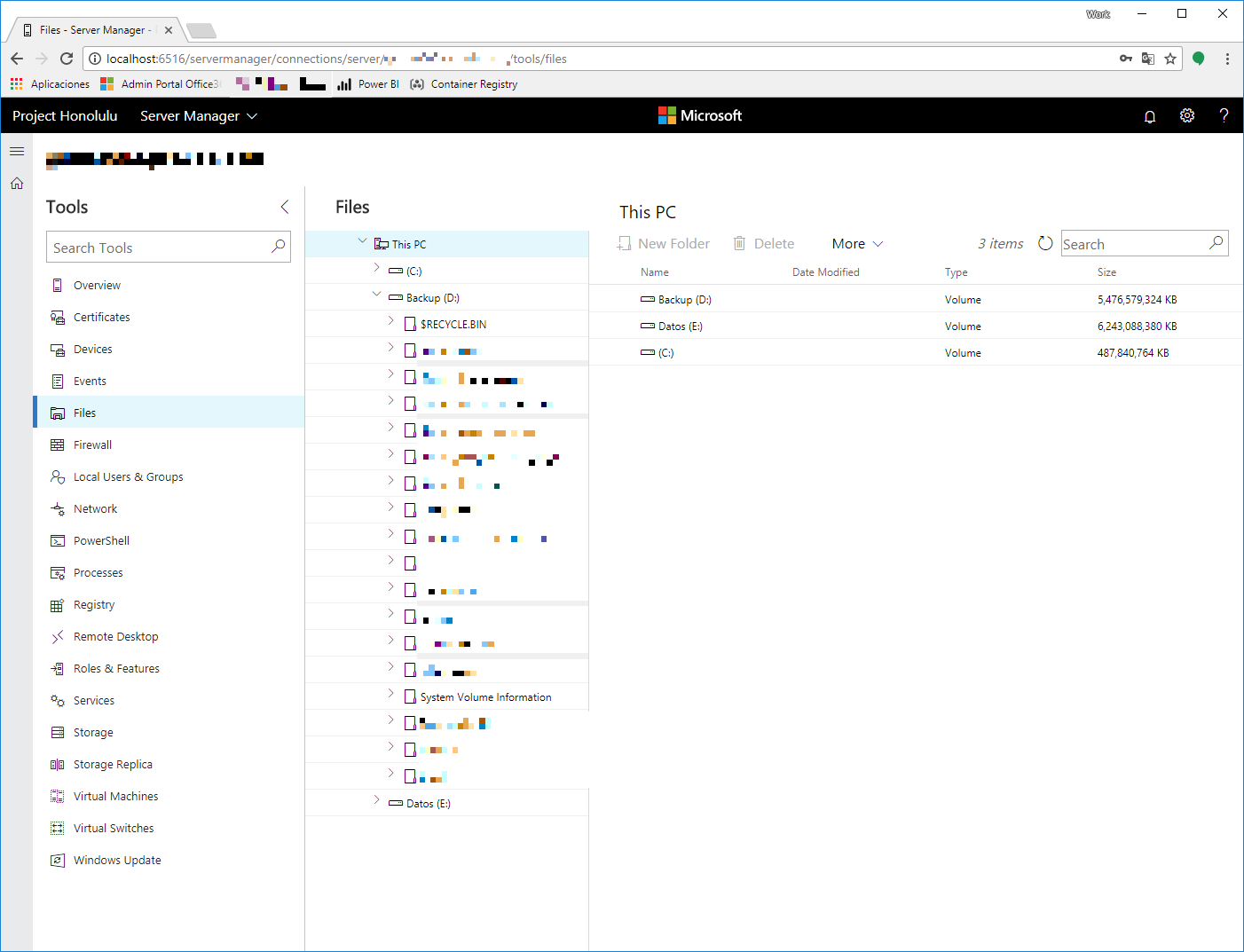Open the settings gear icon
The width and height of the screenshot is (1244, 952).
[x=1187, y=115]
